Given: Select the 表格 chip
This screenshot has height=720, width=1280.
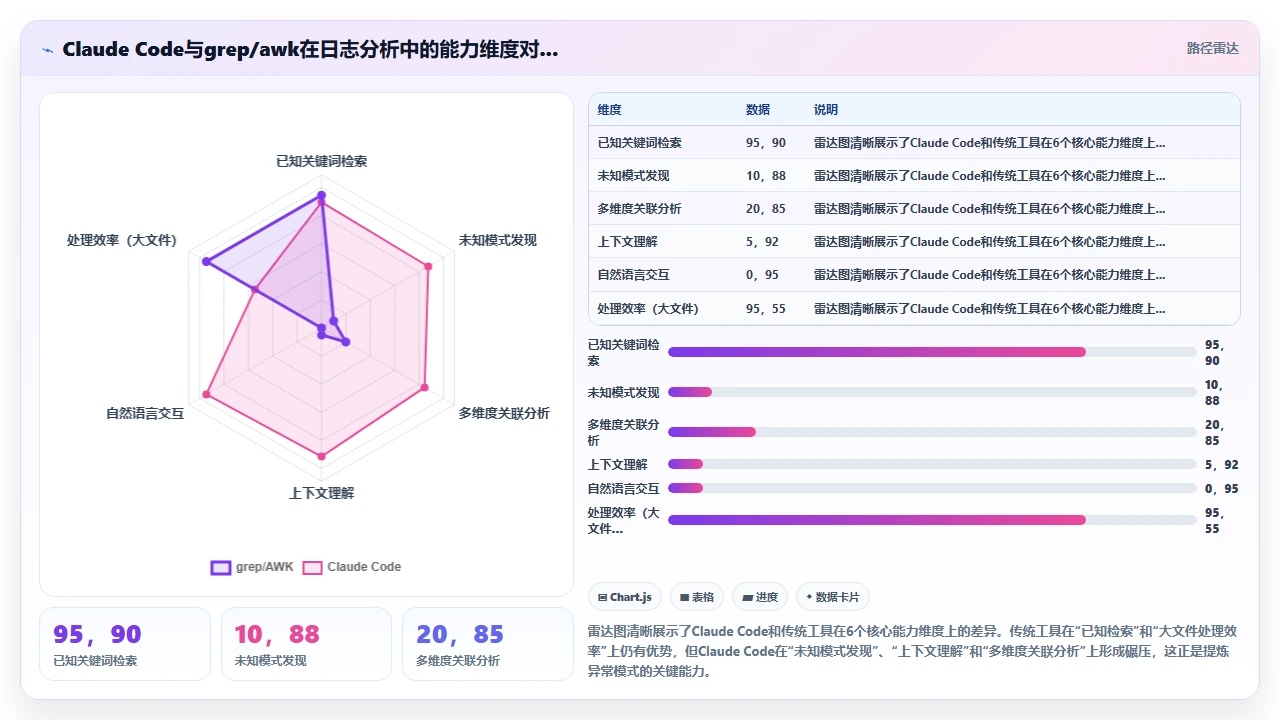Looking at the screenshot, I should [696, 597].
